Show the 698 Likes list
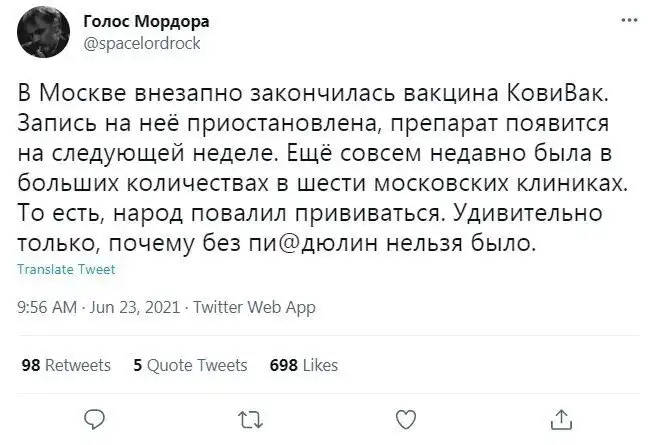Screen dimensions: 655x445 pyautogui.click(x=304, y=365)
